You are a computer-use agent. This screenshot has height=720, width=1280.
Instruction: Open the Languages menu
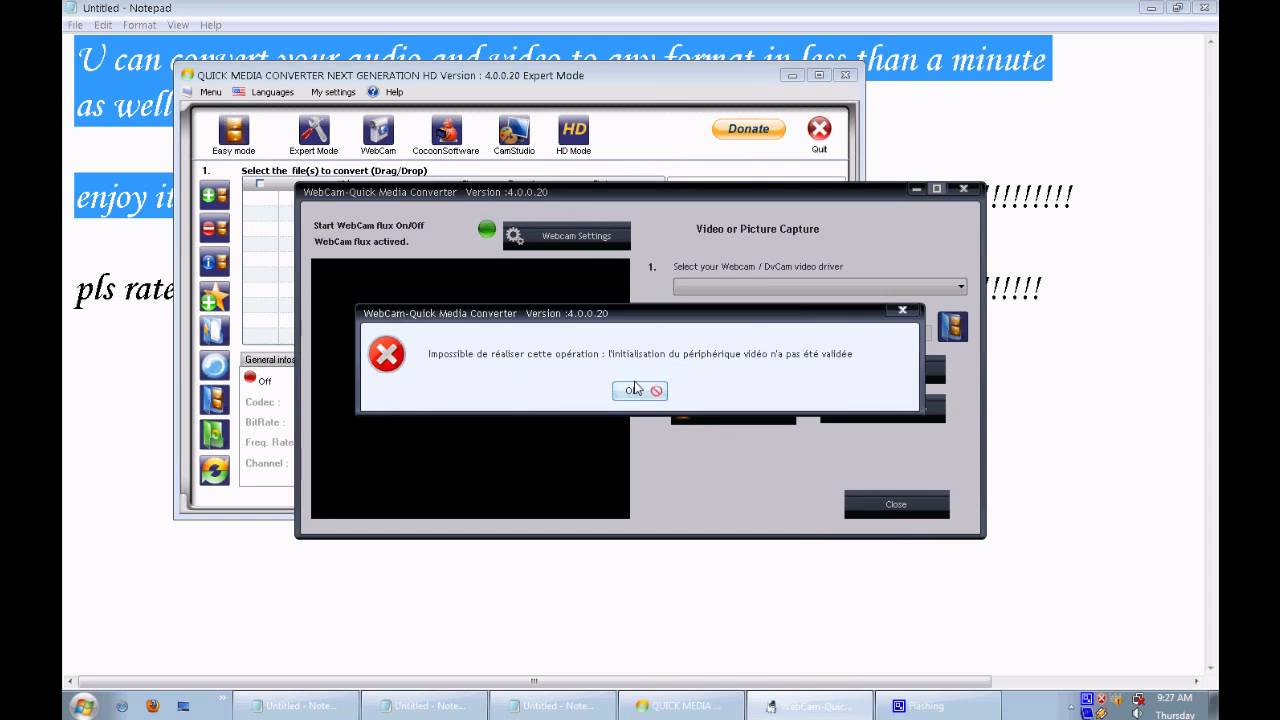tap(272, 92)
